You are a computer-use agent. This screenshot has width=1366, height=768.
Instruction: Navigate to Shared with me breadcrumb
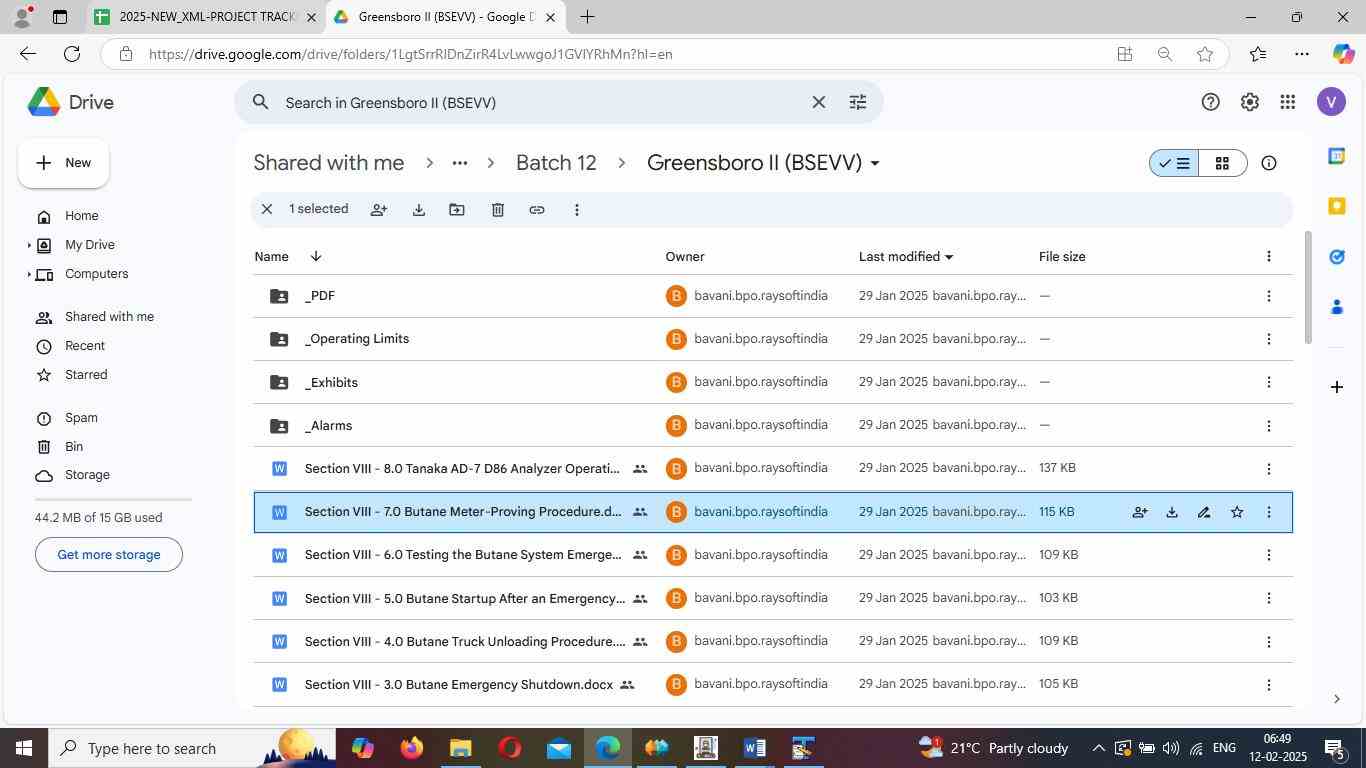click(329, 163)
